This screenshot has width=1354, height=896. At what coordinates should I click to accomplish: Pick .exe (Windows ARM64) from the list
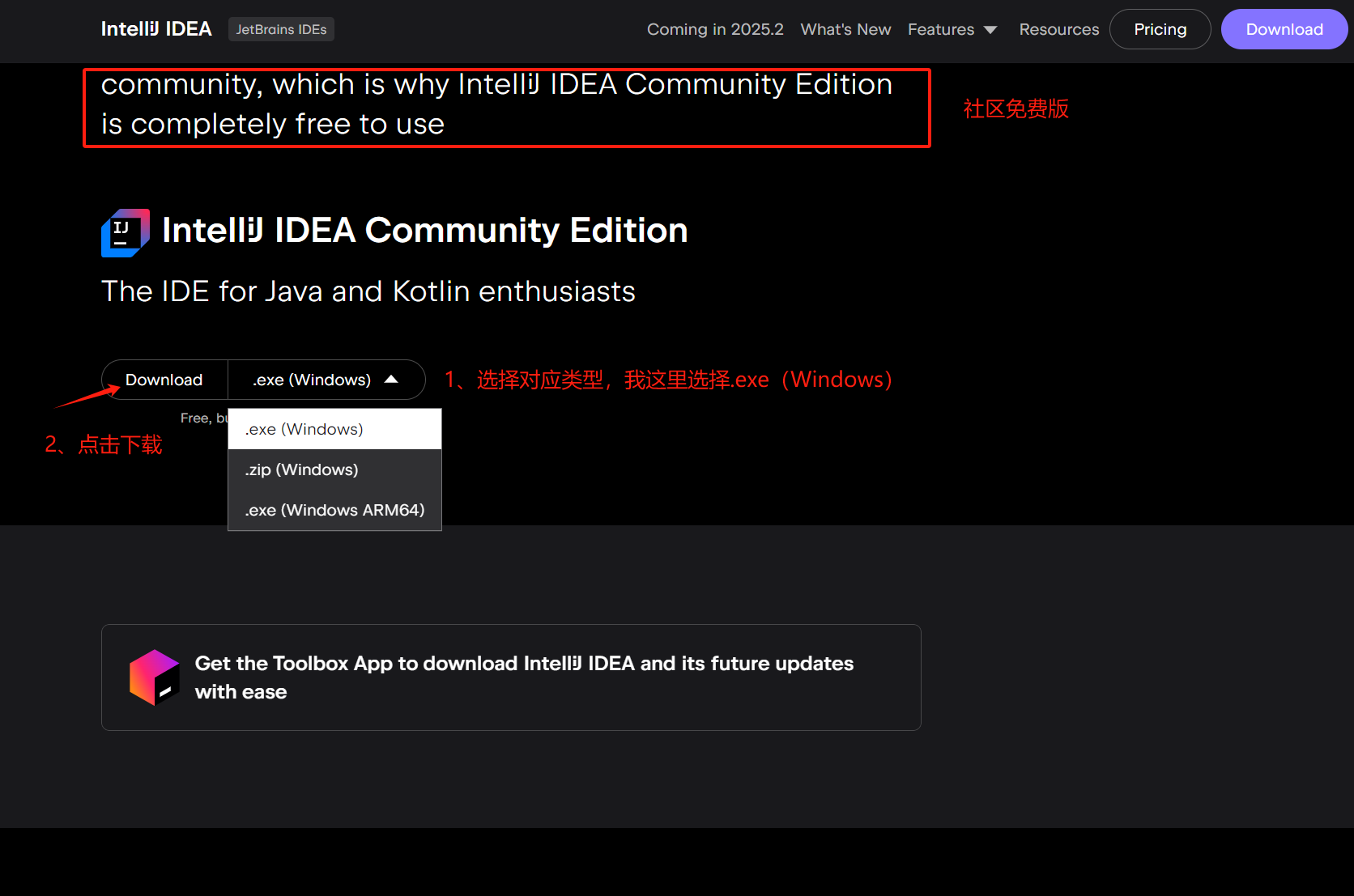(334, 510)
